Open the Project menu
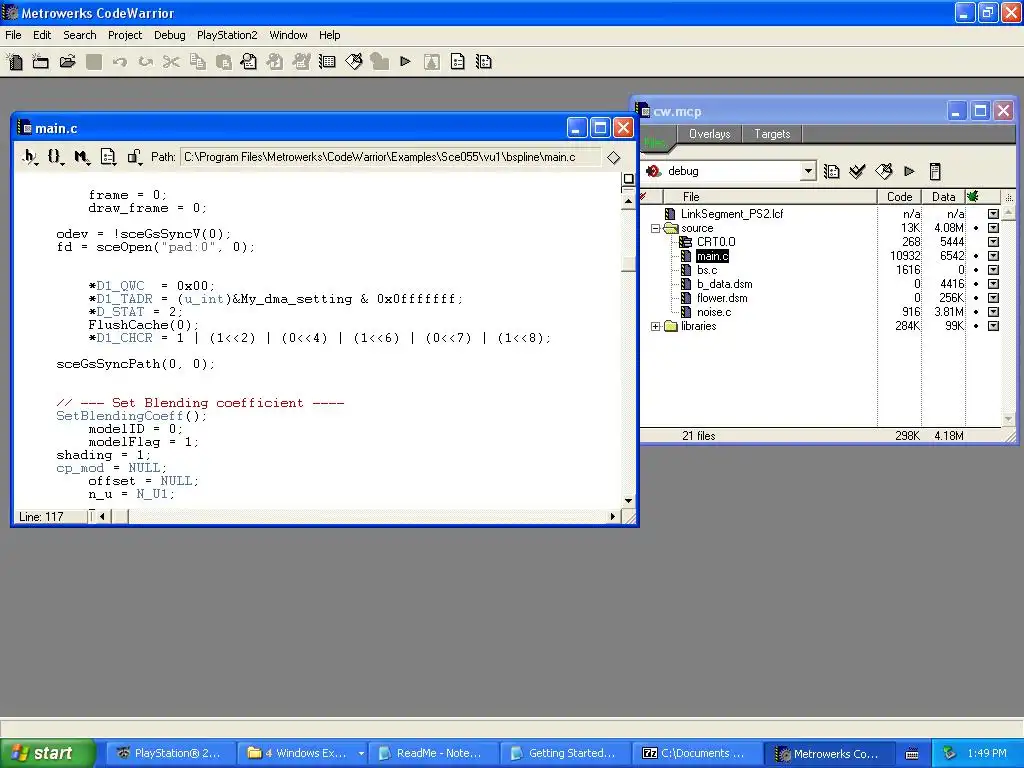 [x=125, y=35]
